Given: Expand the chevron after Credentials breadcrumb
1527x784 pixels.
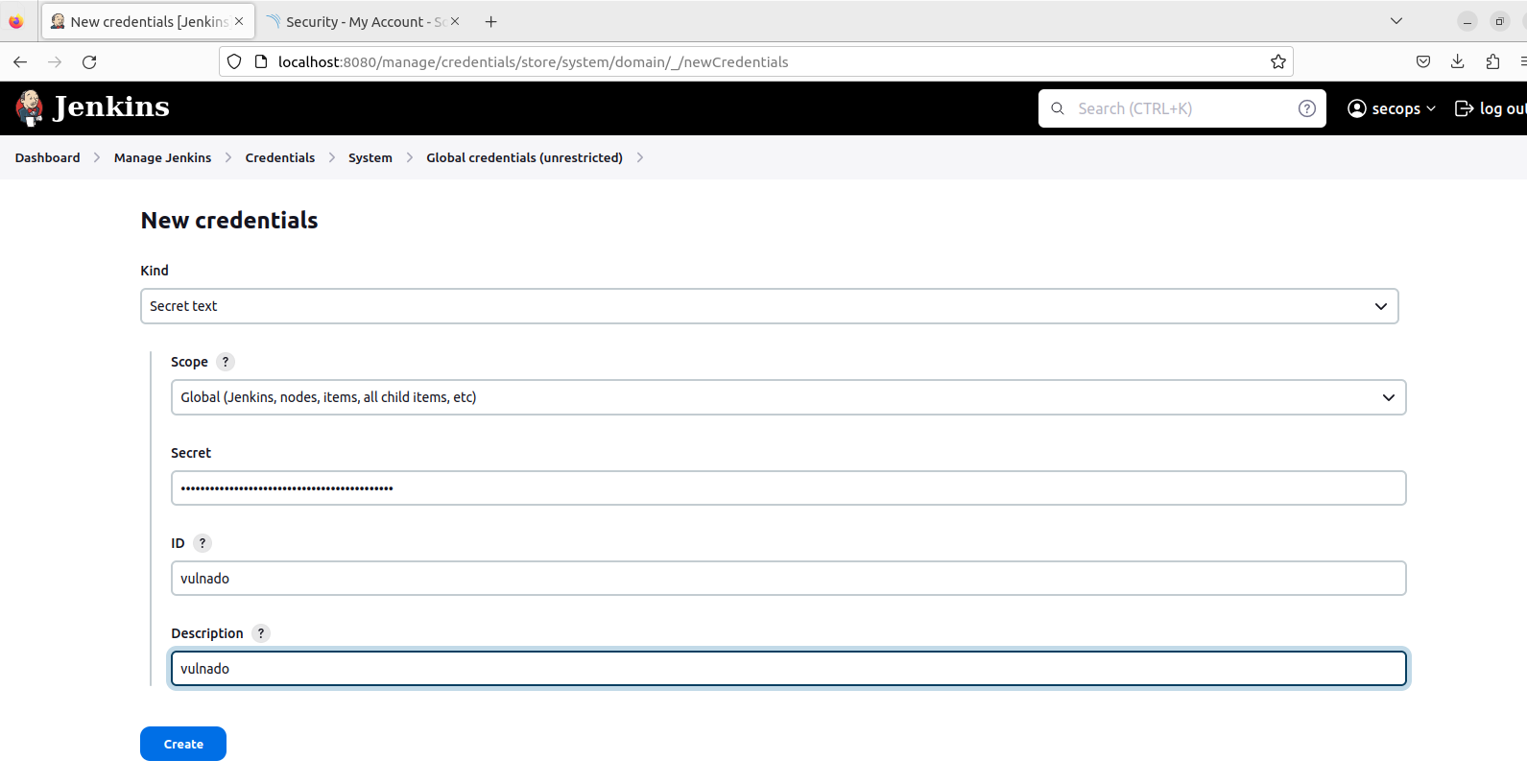Looking at the screenshot, I should (x=332, y=157).
